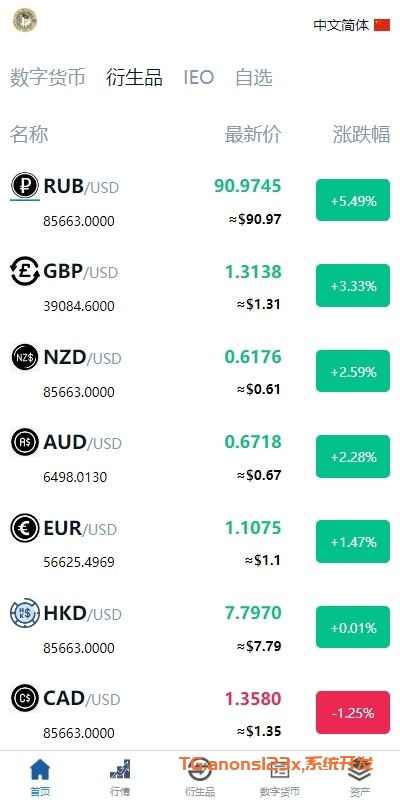Click the red -1.25% change button

[x=353, y=713]
